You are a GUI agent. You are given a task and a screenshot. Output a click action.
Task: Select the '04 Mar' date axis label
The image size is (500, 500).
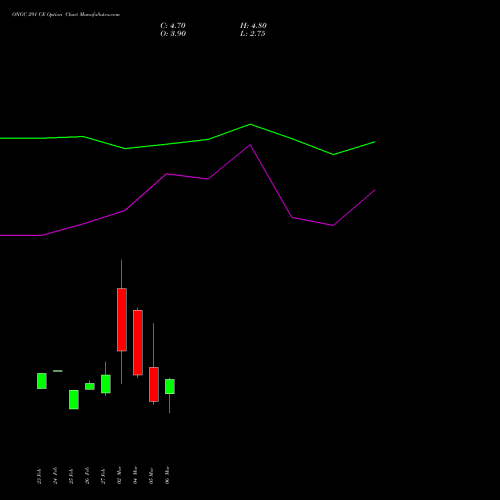pyautogui.click(x=135, y=475)
